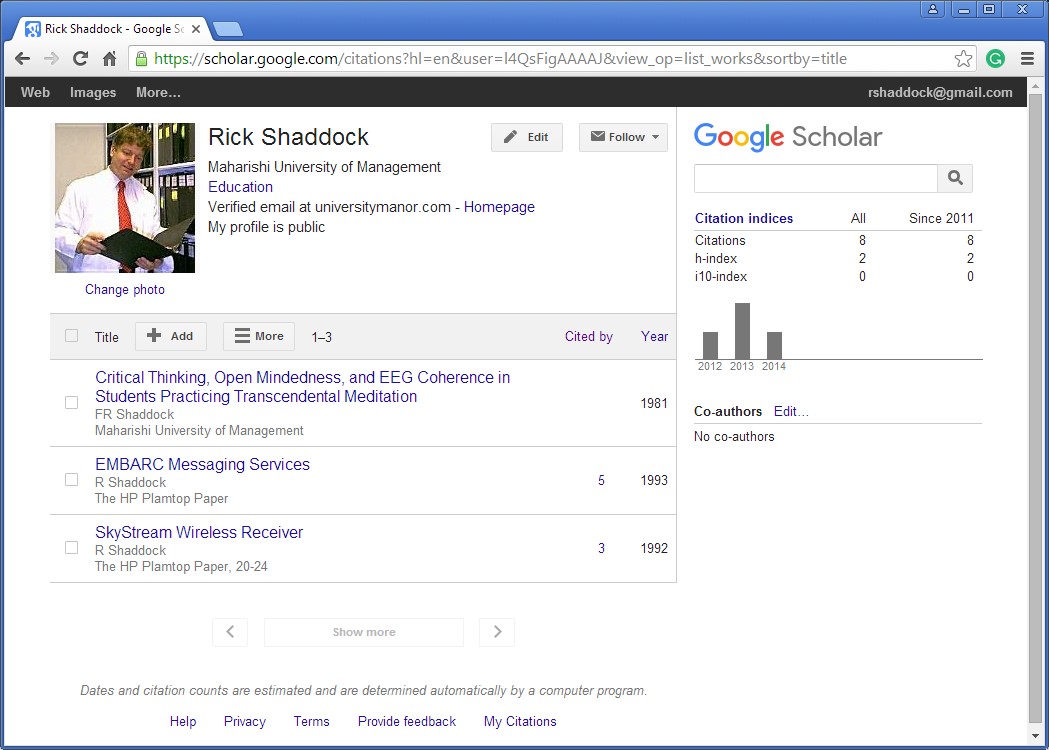Check the SkyStream Wireless Receiver row box
This screenshot has height=750, width=1049.
click(72, 548)
